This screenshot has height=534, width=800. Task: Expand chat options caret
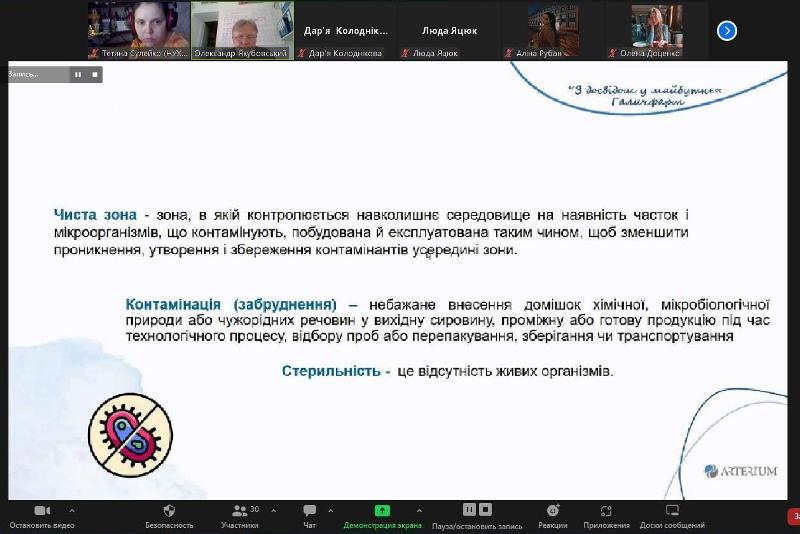331,510
